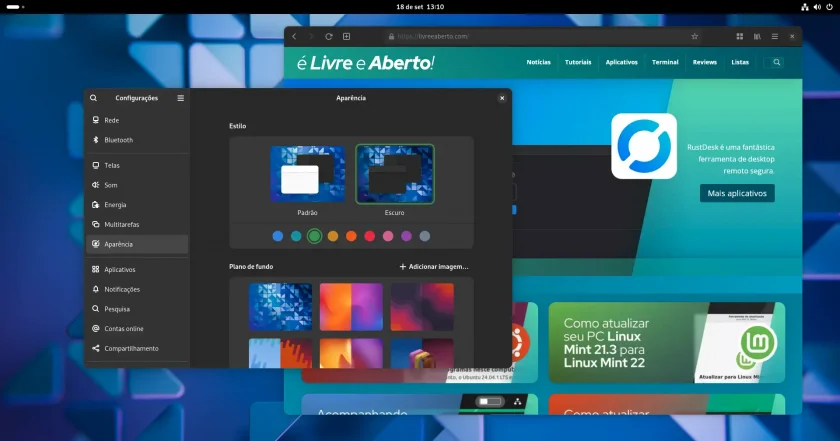840x441 pixels.
Task: Choose the red accent color
Action: coord(370,236)
